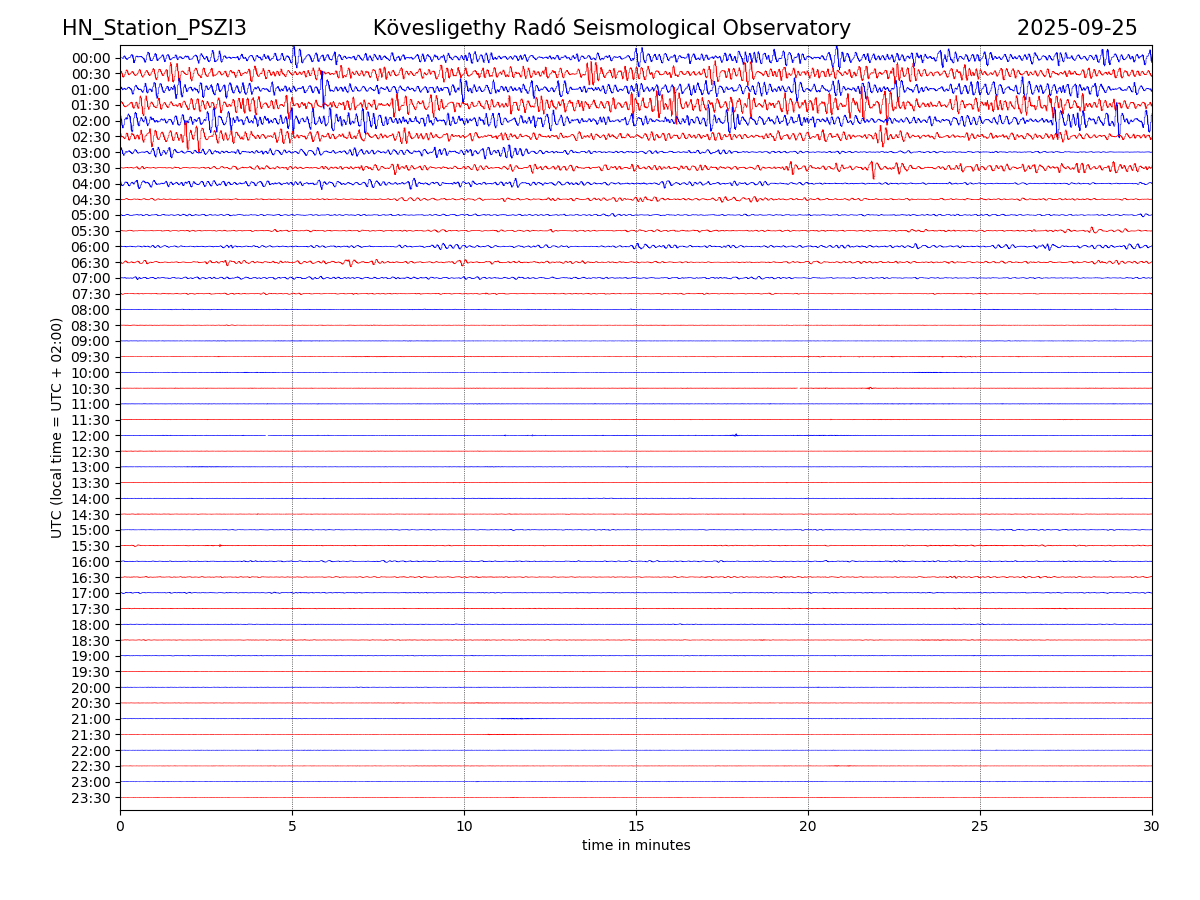Select the 15:30 row time label
Image resolution: width=1200 pixels, height=900 pixels.
click(x=90, y=546)
